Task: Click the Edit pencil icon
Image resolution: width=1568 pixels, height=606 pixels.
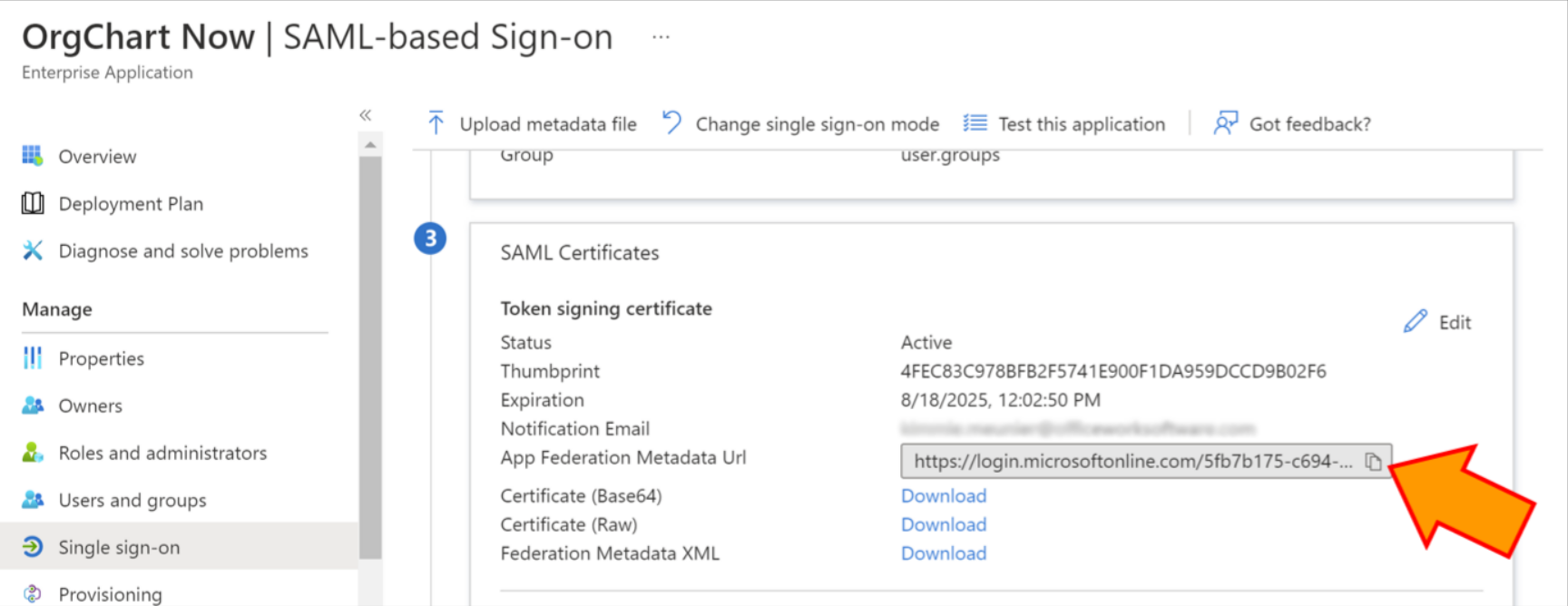Action: tap(1415, 321)
